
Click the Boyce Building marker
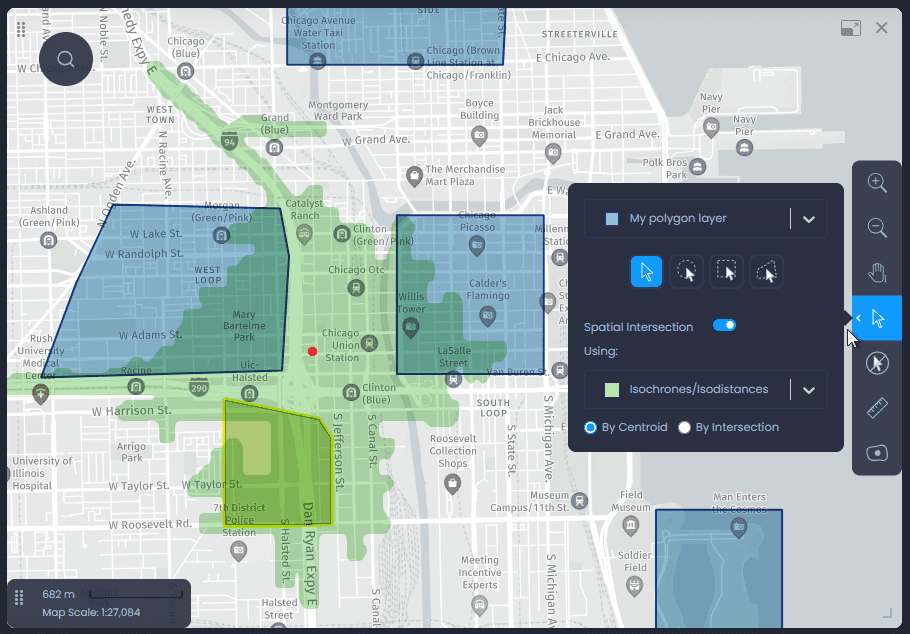click(x=479, y=136)
